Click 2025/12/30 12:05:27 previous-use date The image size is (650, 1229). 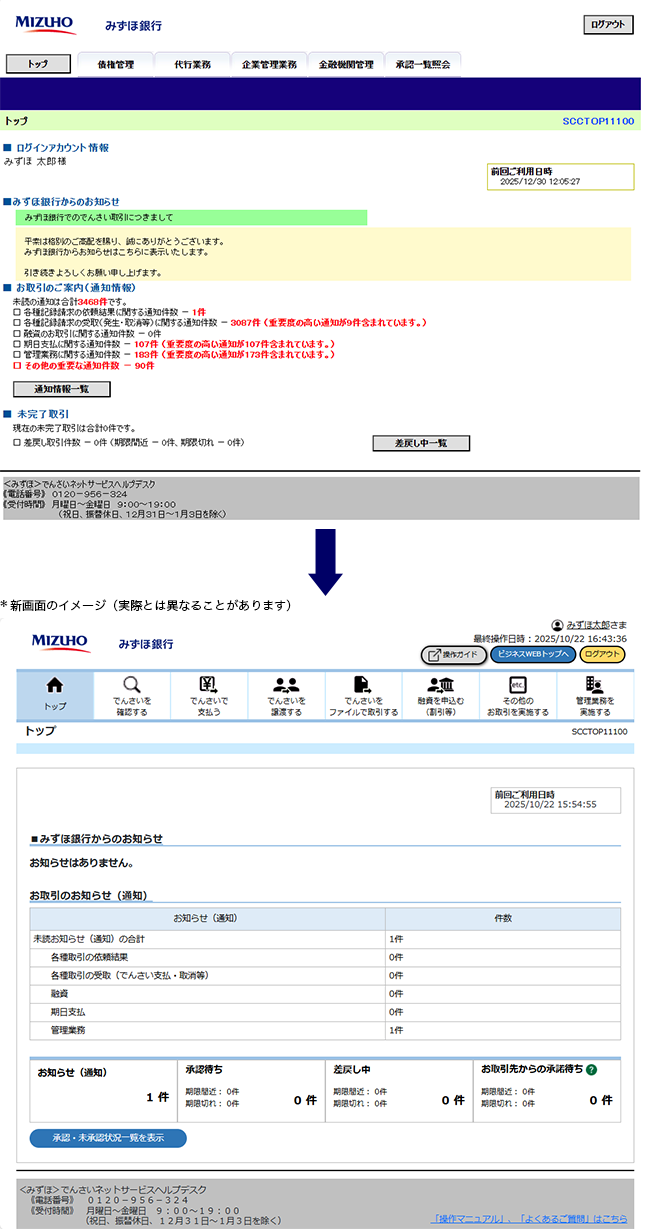540,182
